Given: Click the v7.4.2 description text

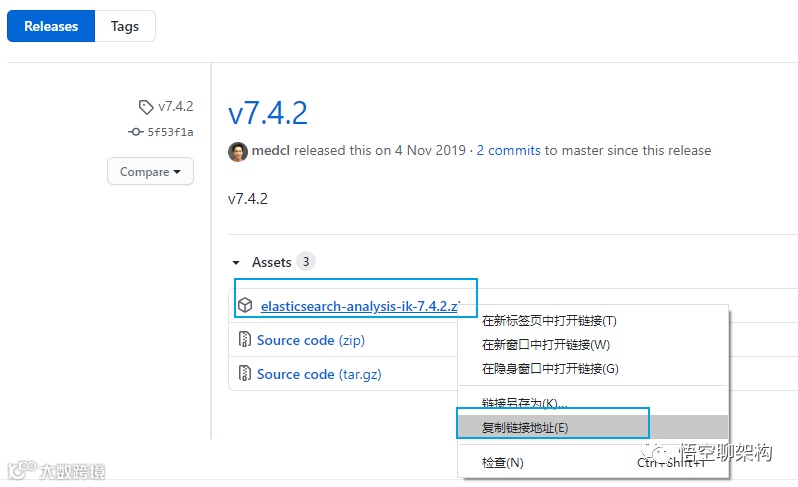Looking at the screenshot, I should pos(247,198).
